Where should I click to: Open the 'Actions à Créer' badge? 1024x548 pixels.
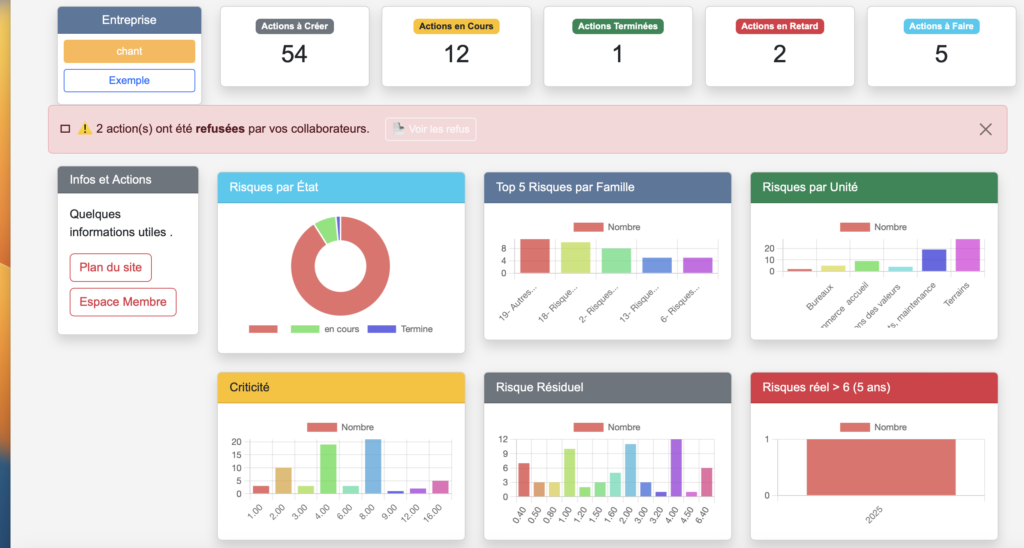click(x=295, y=26)
